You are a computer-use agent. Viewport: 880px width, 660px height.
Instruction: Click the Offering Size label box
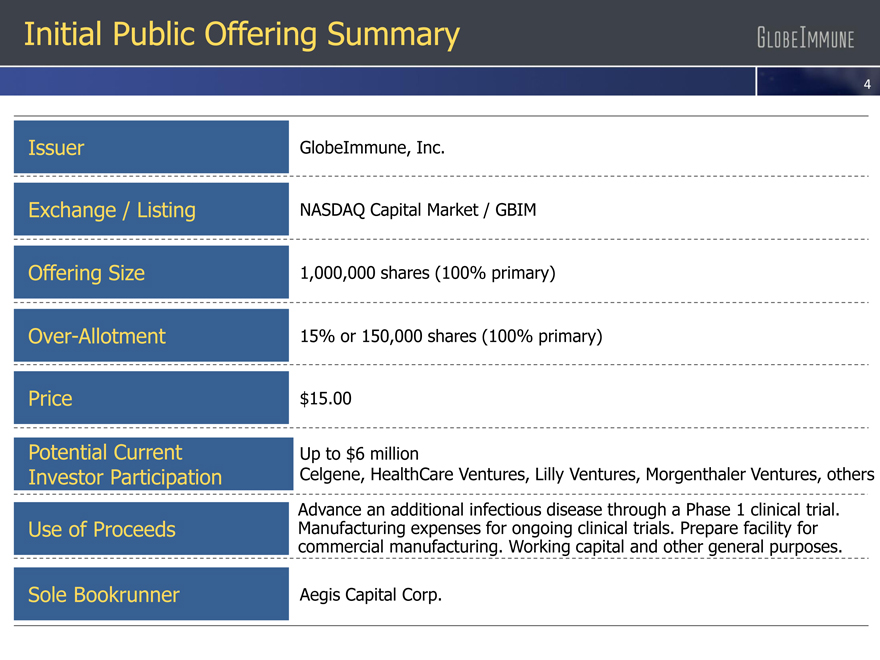point(151,273)
